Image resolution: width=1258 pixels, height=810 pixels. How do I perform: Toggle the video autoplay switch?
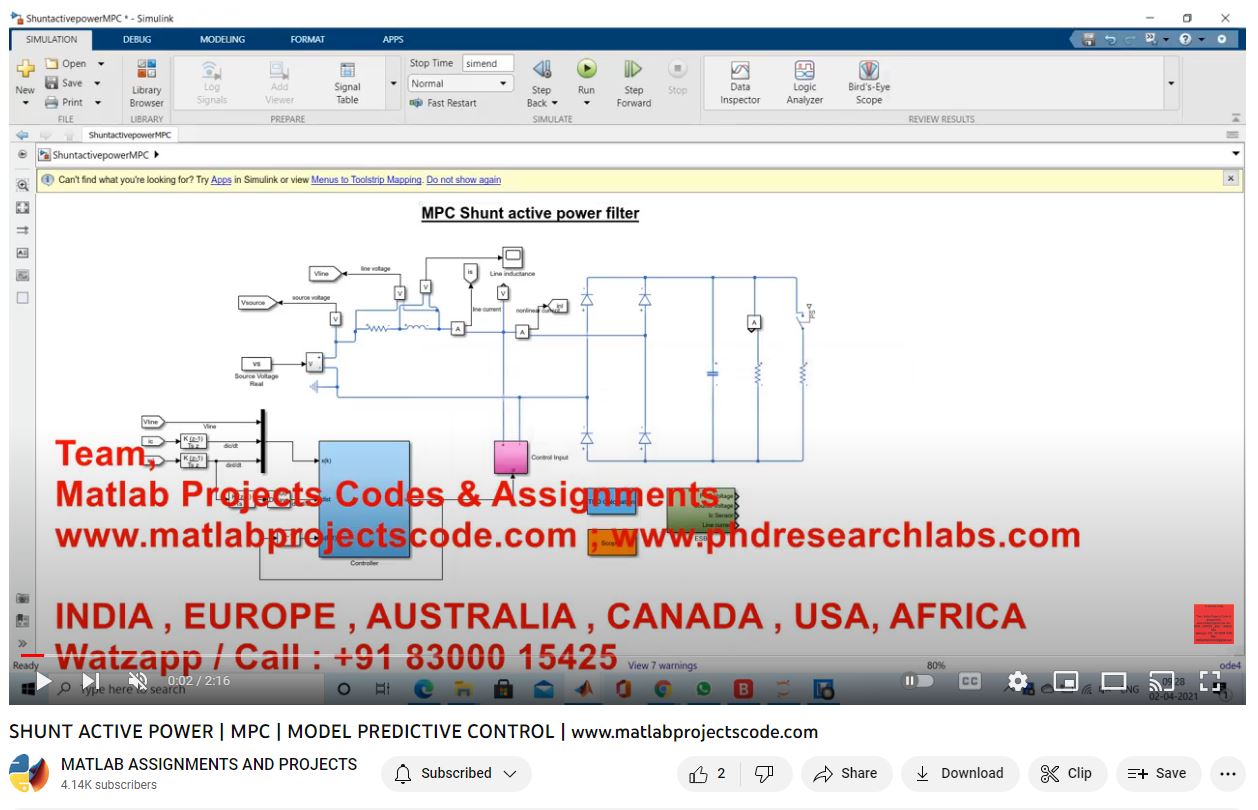click(917, 681)
